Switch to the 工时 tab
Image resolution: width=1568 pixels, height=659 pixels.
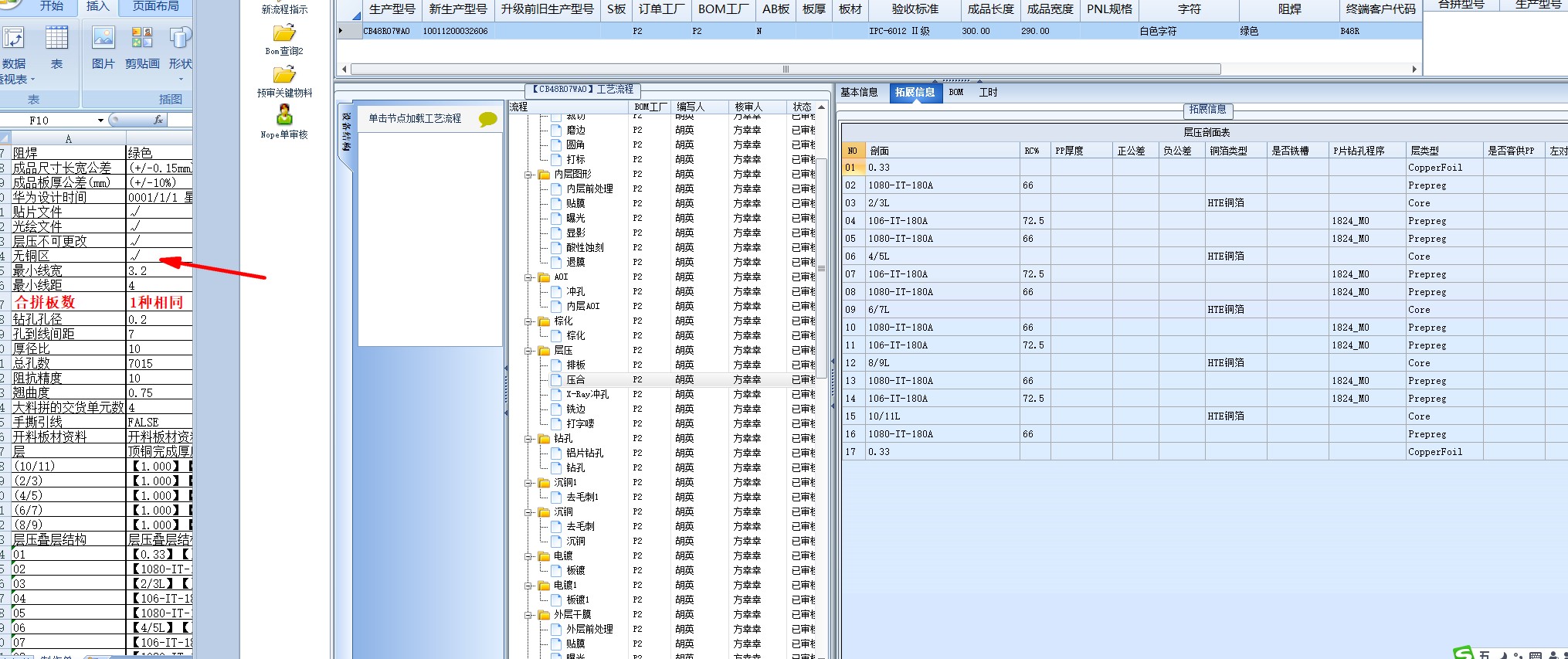click(x=989, y=93)
